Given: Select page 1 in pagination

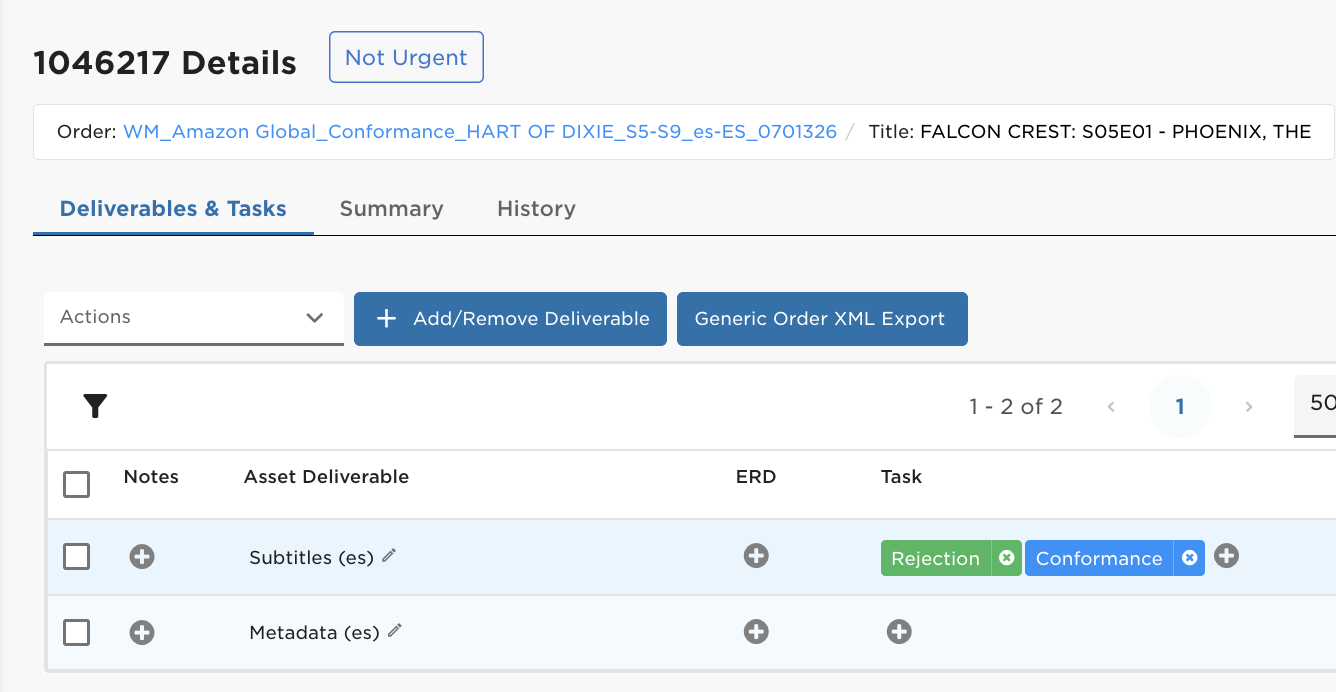Looking at the screenshot, I should pyautogui.click(x=1180, y=406).
